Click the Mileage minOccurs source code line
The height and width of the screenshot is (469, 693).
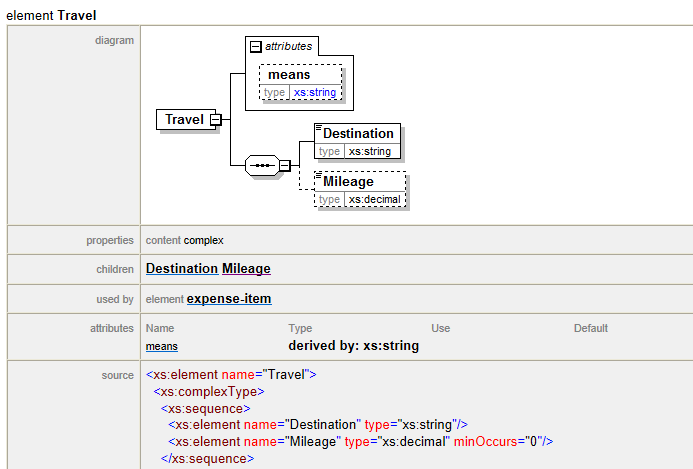360,441
